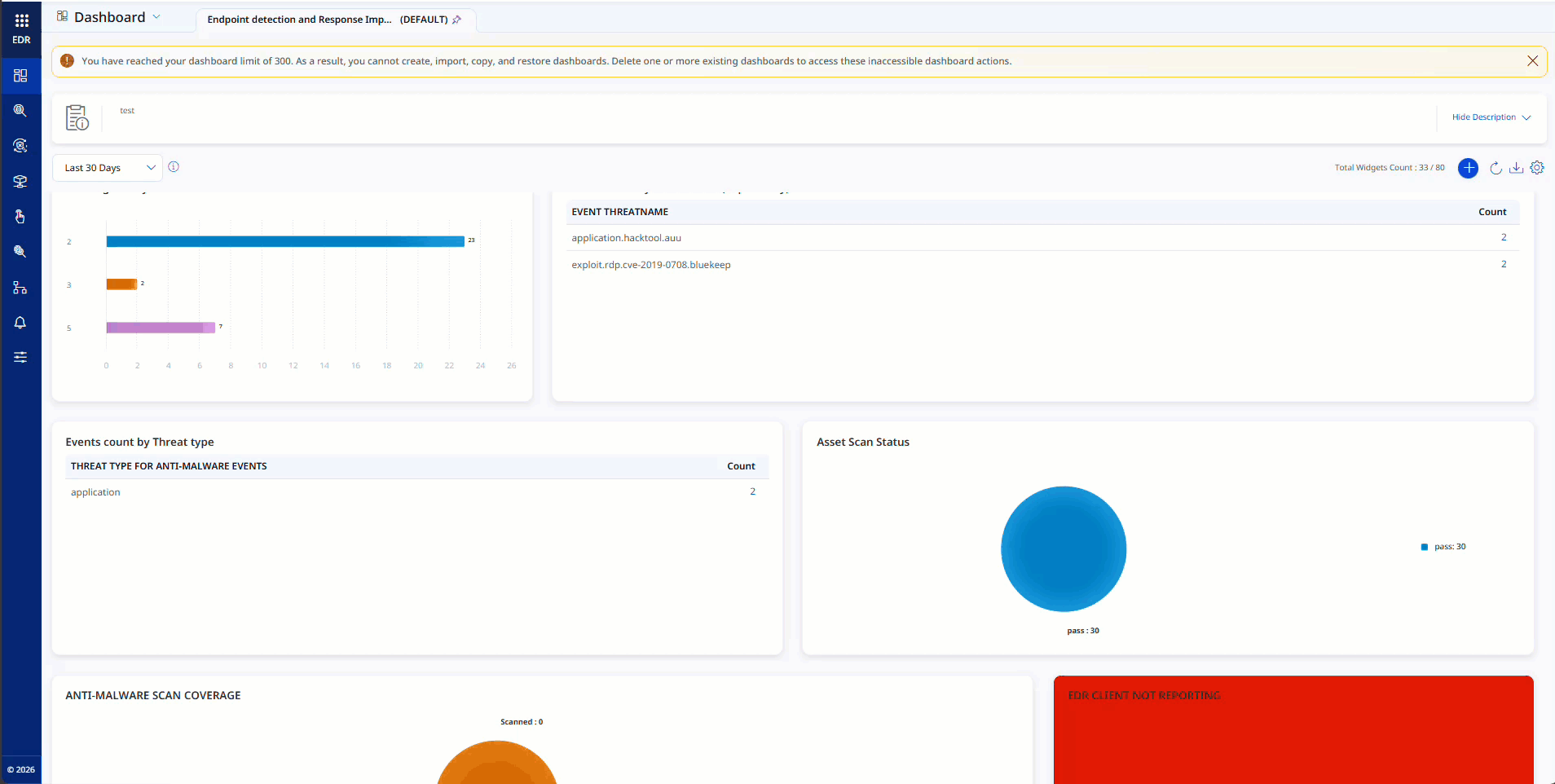Open the Last 30 Days range dropdown

point(108,168)
